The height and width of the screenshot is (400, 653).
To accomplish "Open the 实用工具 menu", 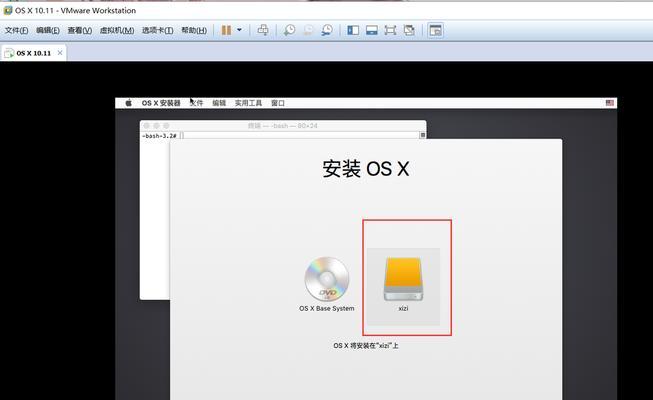I will point(248,103).
